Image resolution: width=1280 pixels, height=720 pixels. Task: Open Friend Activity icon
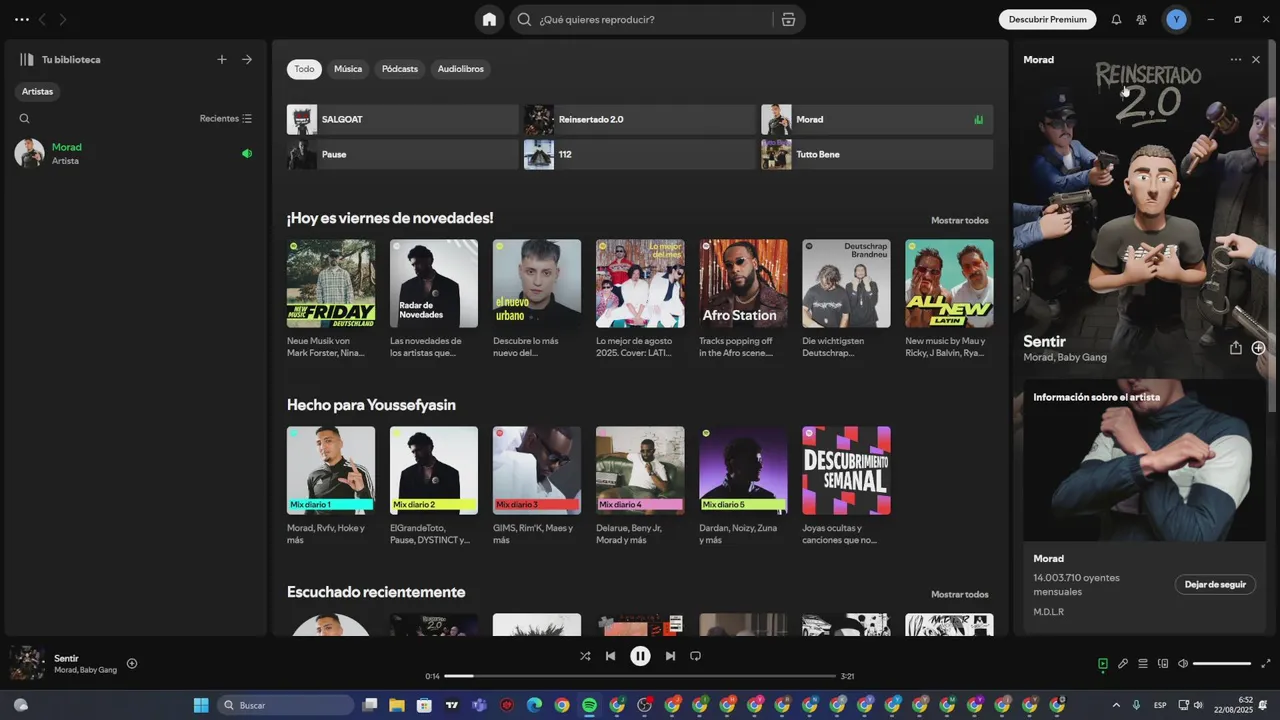point(1141,19)
